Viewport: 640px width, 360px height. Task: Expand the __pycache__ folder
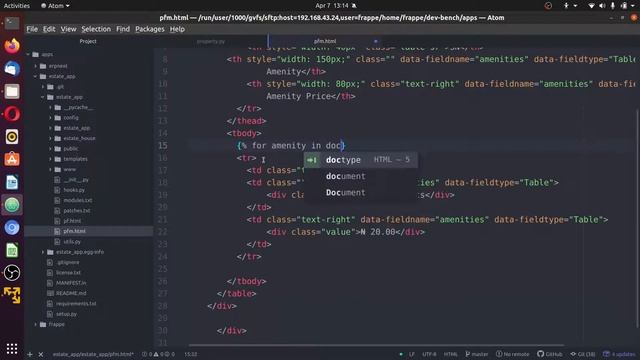pos(50,107)
